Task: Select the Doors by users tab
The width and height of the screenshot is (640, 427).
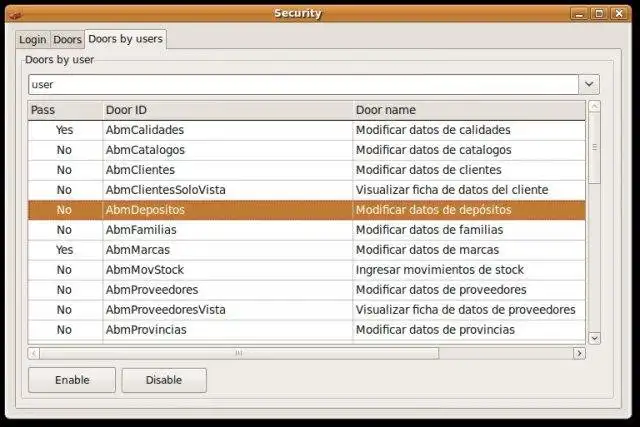Action: (x=125, y=39)
